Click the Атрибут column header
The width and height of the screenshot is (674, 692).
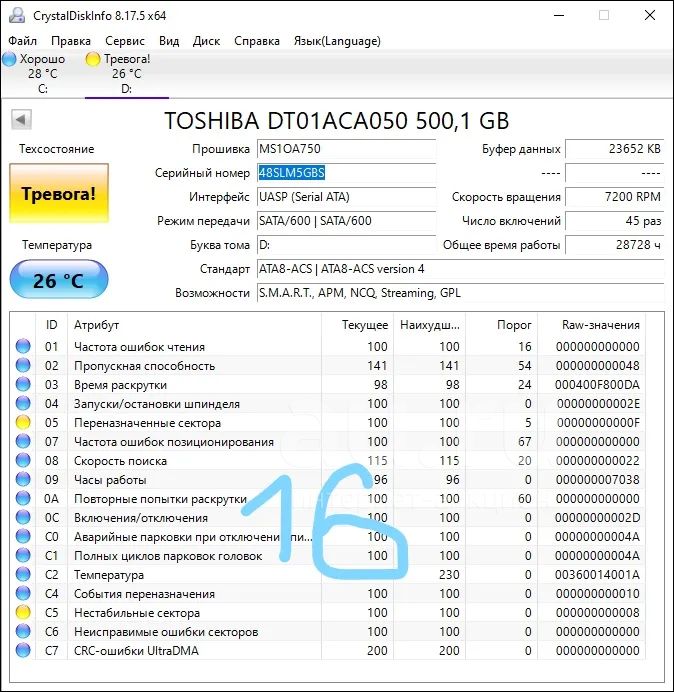(194, 325)
